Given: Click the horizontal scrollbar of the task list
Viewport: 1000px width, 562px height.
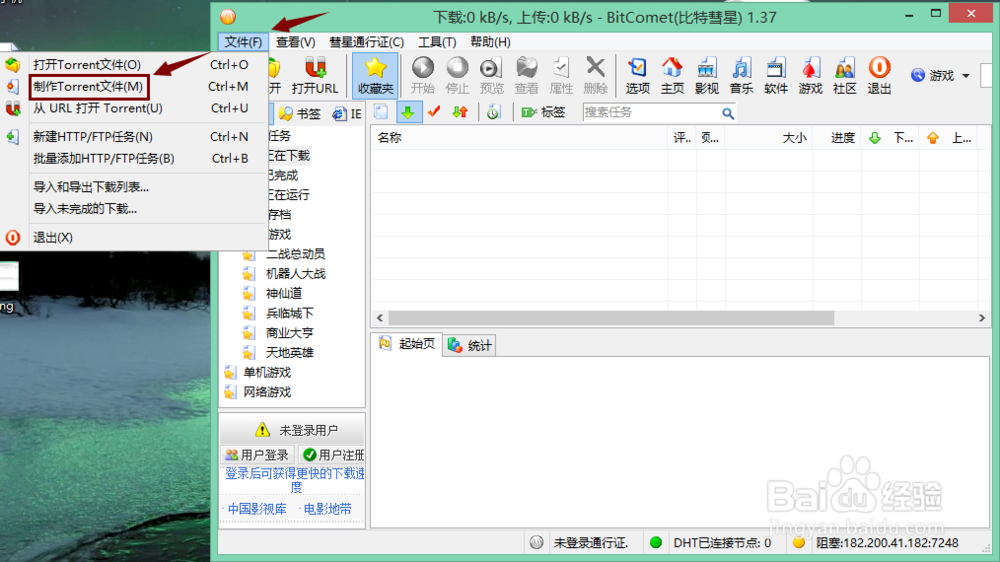Looking at the screenshot, I should pos(611,318).
